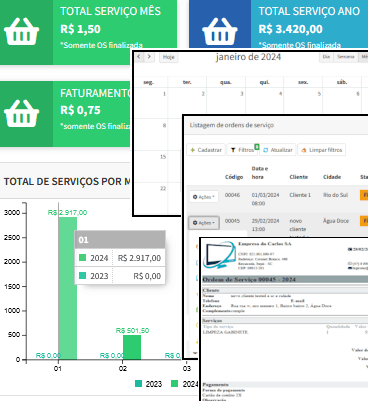The image size is (368, 401).
Task: Toggle the 2024 series in chart legend
Action: pyautogui.click(x=185, y=384)
